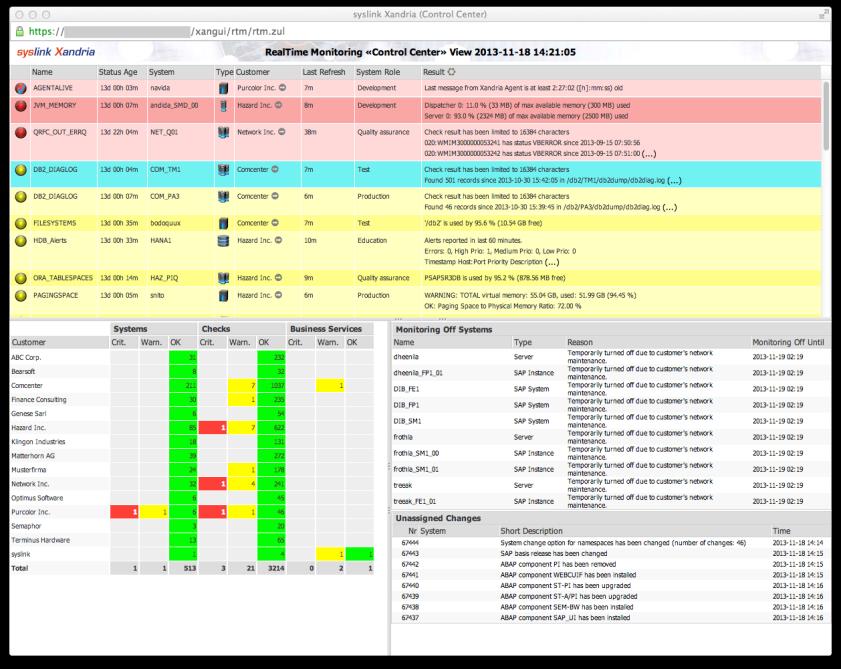Open customer menu icon in HANA1 row
This screenshot has width=841, height=669.
pos(278,240)
